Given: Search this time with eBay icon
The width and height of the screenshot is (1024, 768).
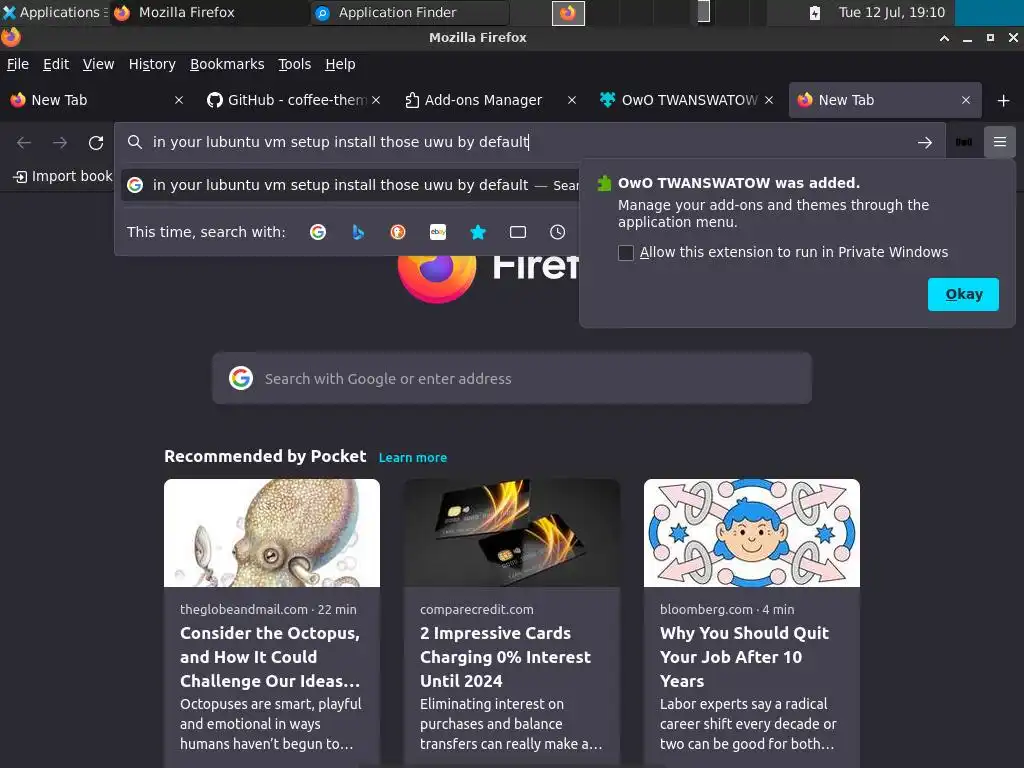Looking at the screenshot, I should pyautogui.click(x=438, y=232).
